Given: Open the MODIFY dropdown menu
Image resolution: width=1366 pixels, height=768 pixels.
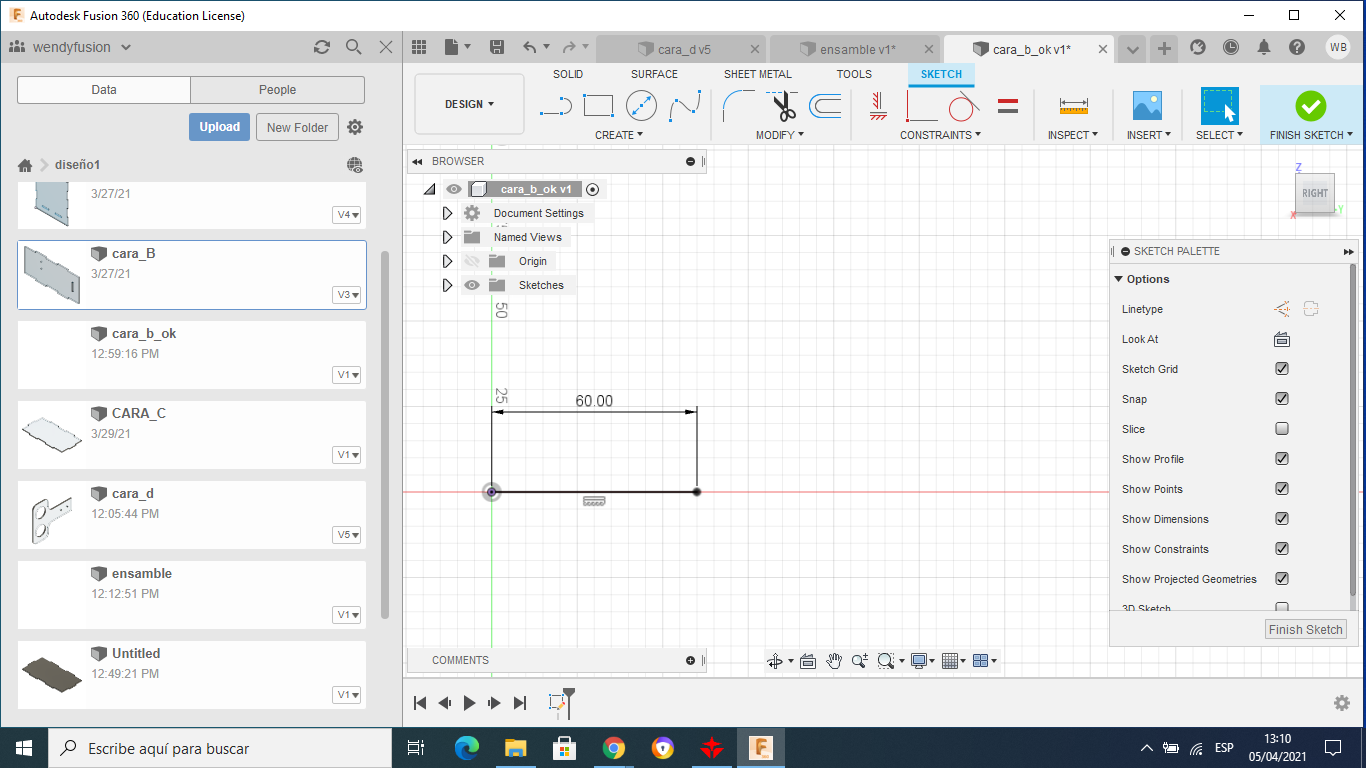Looking at the screenshot, I should coord(779,135).
